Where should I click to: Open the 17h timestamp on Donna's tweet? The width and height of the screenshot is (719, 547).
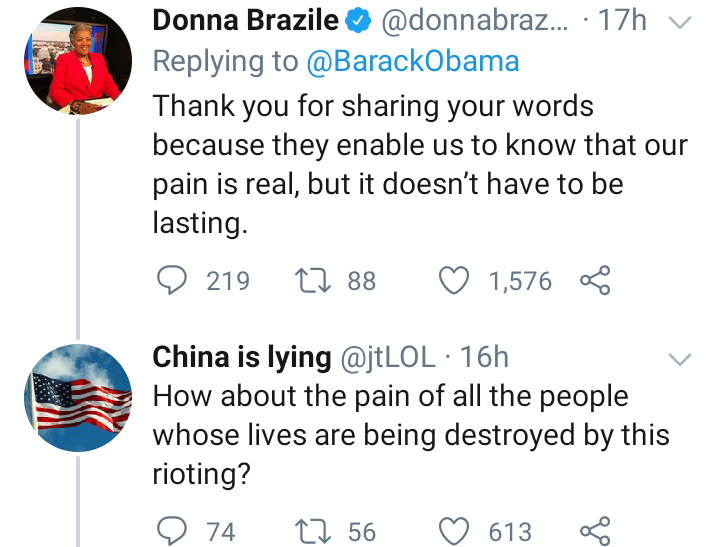tap(622, 20)
